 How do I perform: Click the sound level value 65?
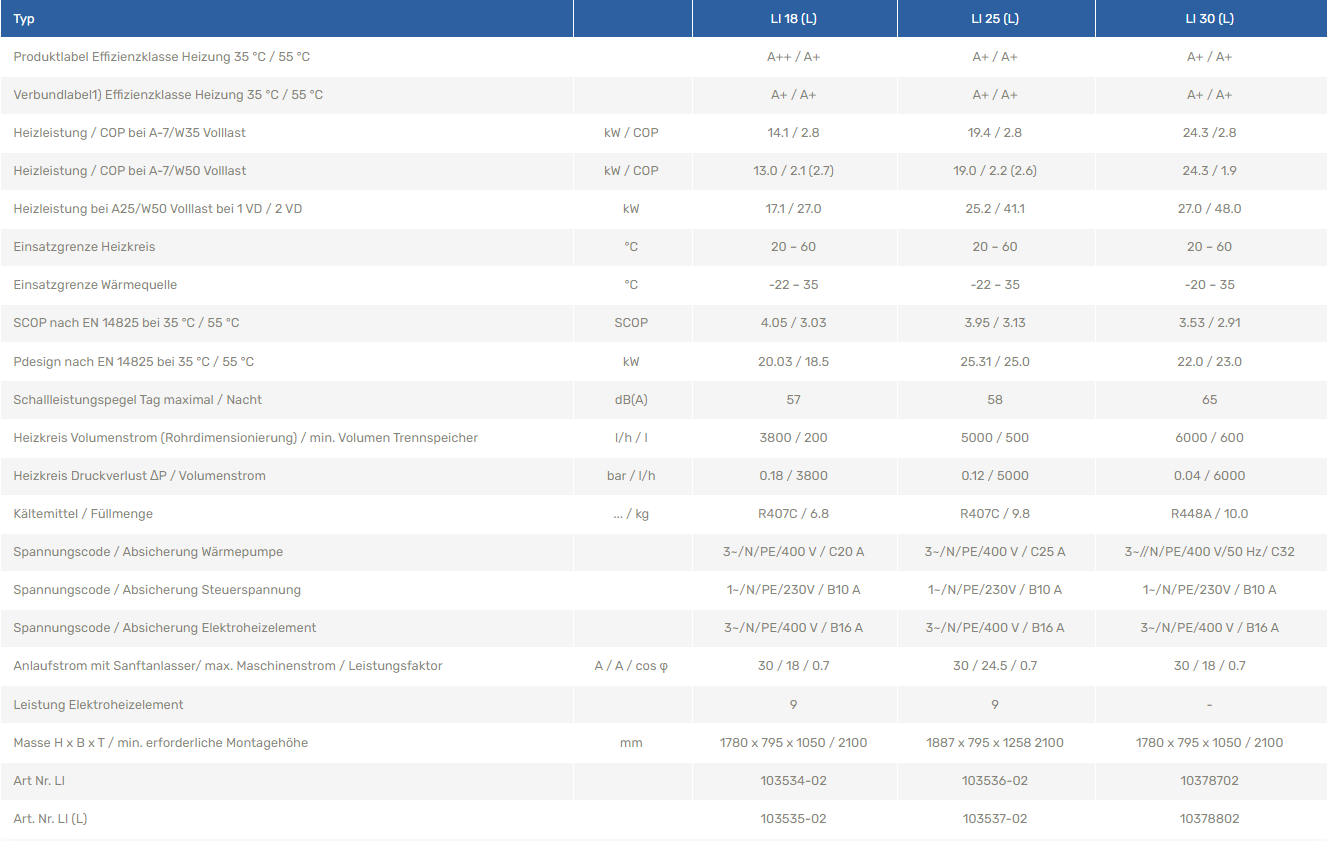tap(1209, 400)
